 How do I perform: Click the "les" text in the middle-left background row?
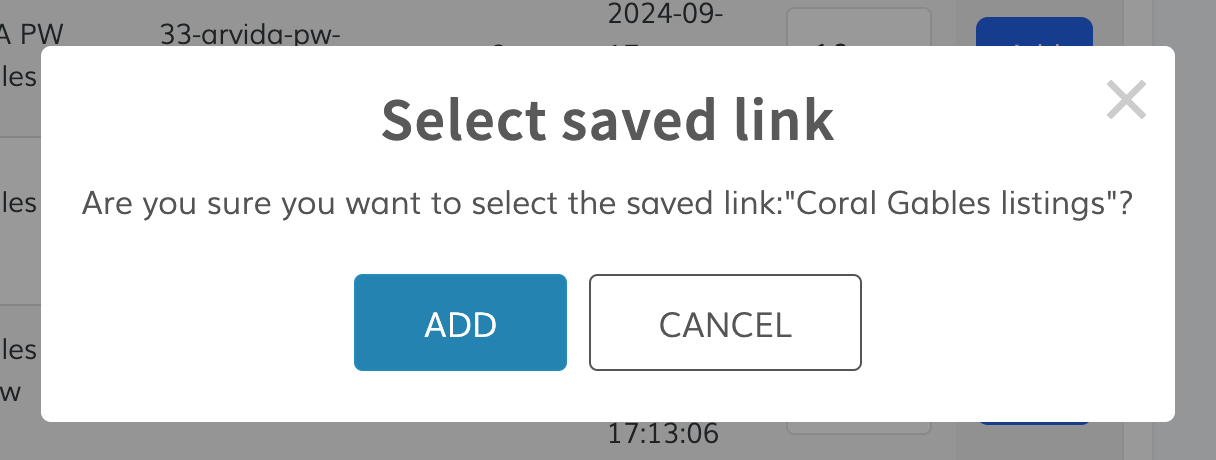pyautogui.click(x=19, y=203)
